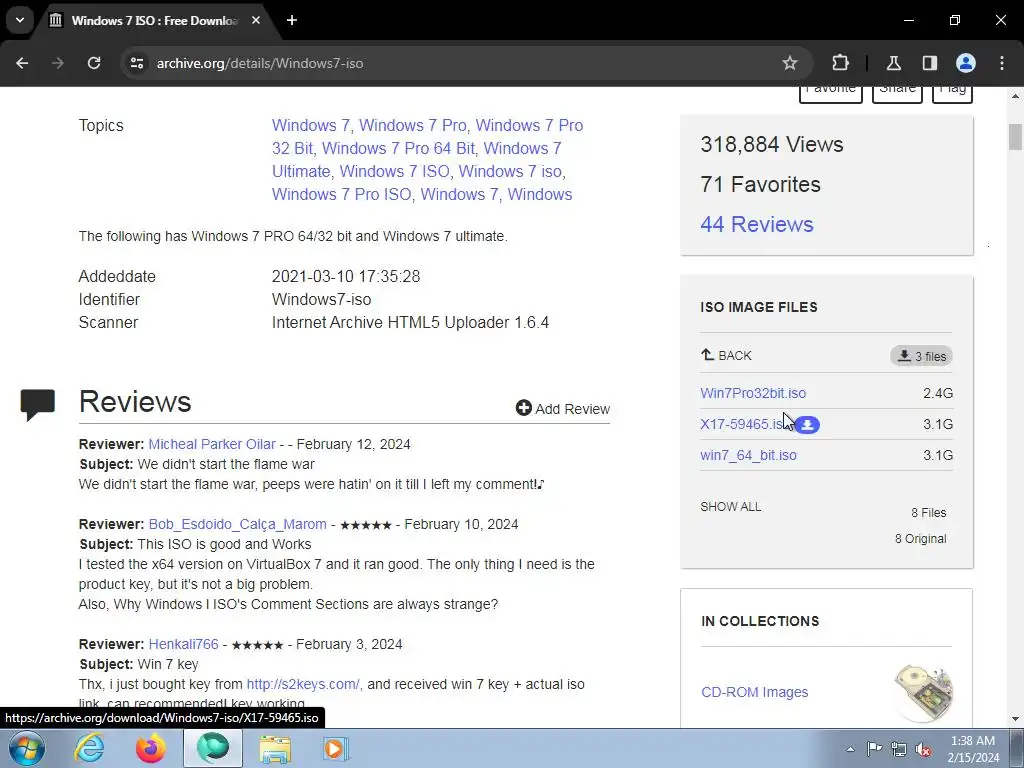Click the page vertical scrollbar thumb

(1015, 137)
